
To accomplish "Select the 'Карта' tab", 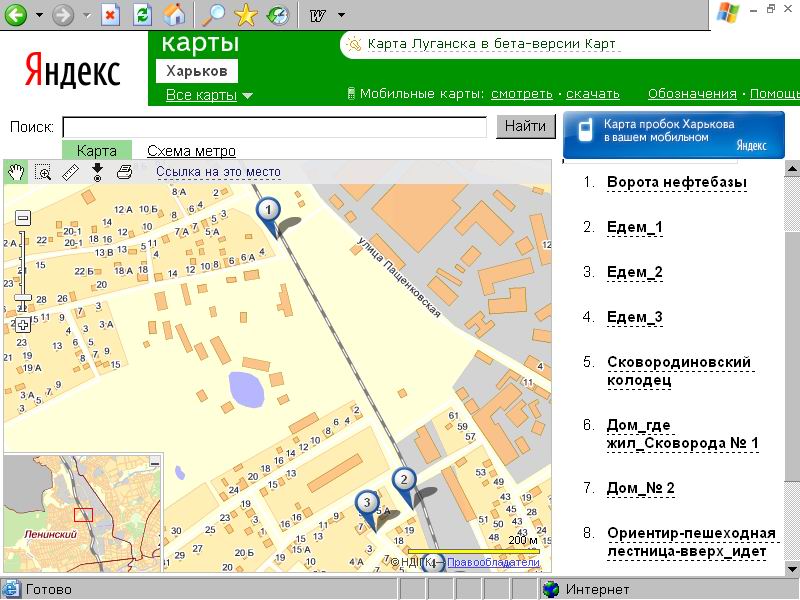I will click(x=96, y=151).
